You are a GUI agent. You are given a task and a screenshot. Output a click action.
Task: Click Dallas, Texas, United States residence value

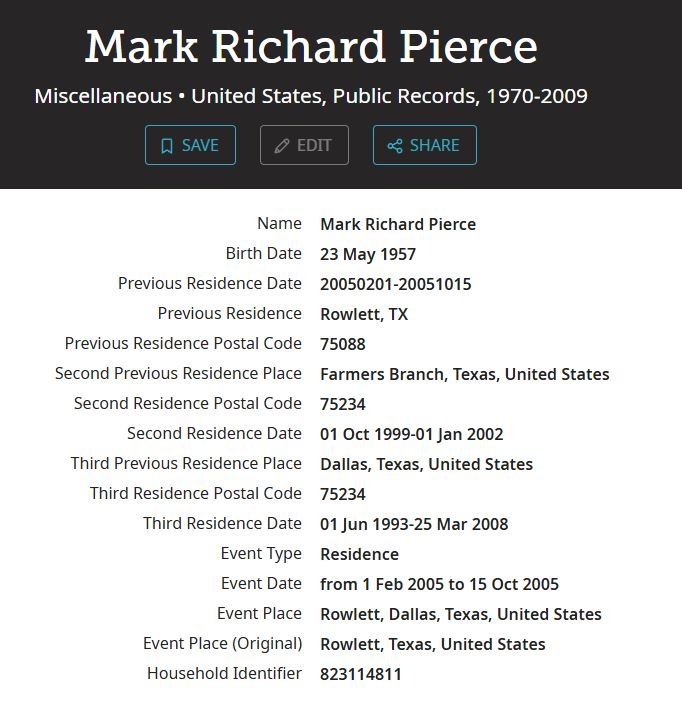[427, 464]
